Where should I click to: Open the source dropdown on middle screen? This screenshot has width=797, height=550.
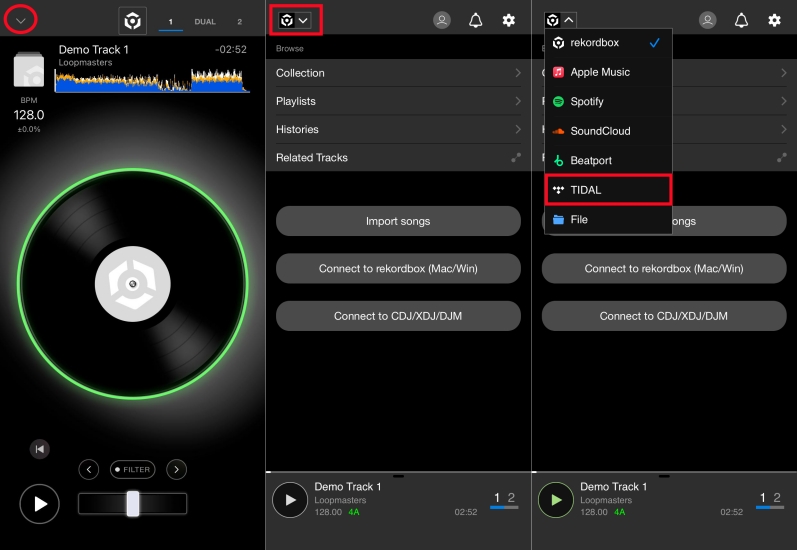tap(295, 20)
